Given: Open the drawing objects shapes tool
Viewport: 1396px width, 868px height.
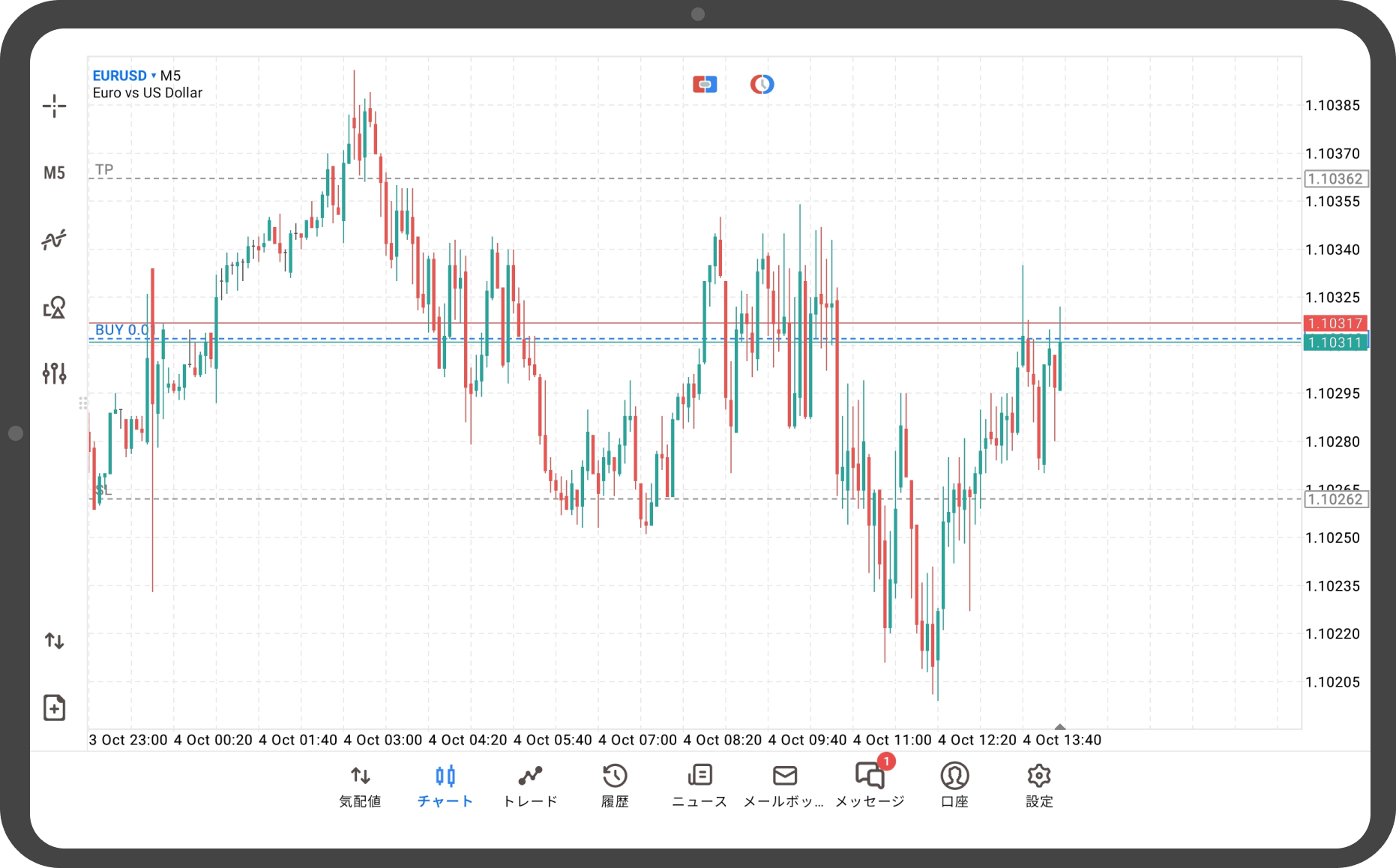Looking at the screenshot, I should click(54, 307).
